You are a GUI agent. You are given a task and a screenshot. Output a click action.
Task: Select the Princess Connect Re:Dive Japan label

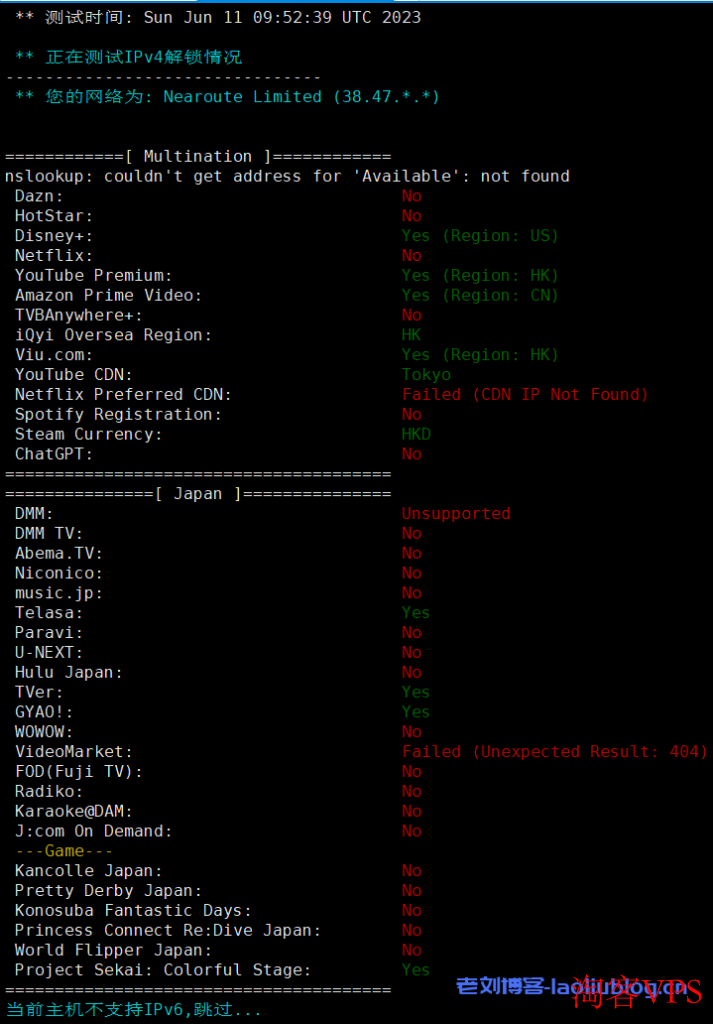[x=168, y=930]
